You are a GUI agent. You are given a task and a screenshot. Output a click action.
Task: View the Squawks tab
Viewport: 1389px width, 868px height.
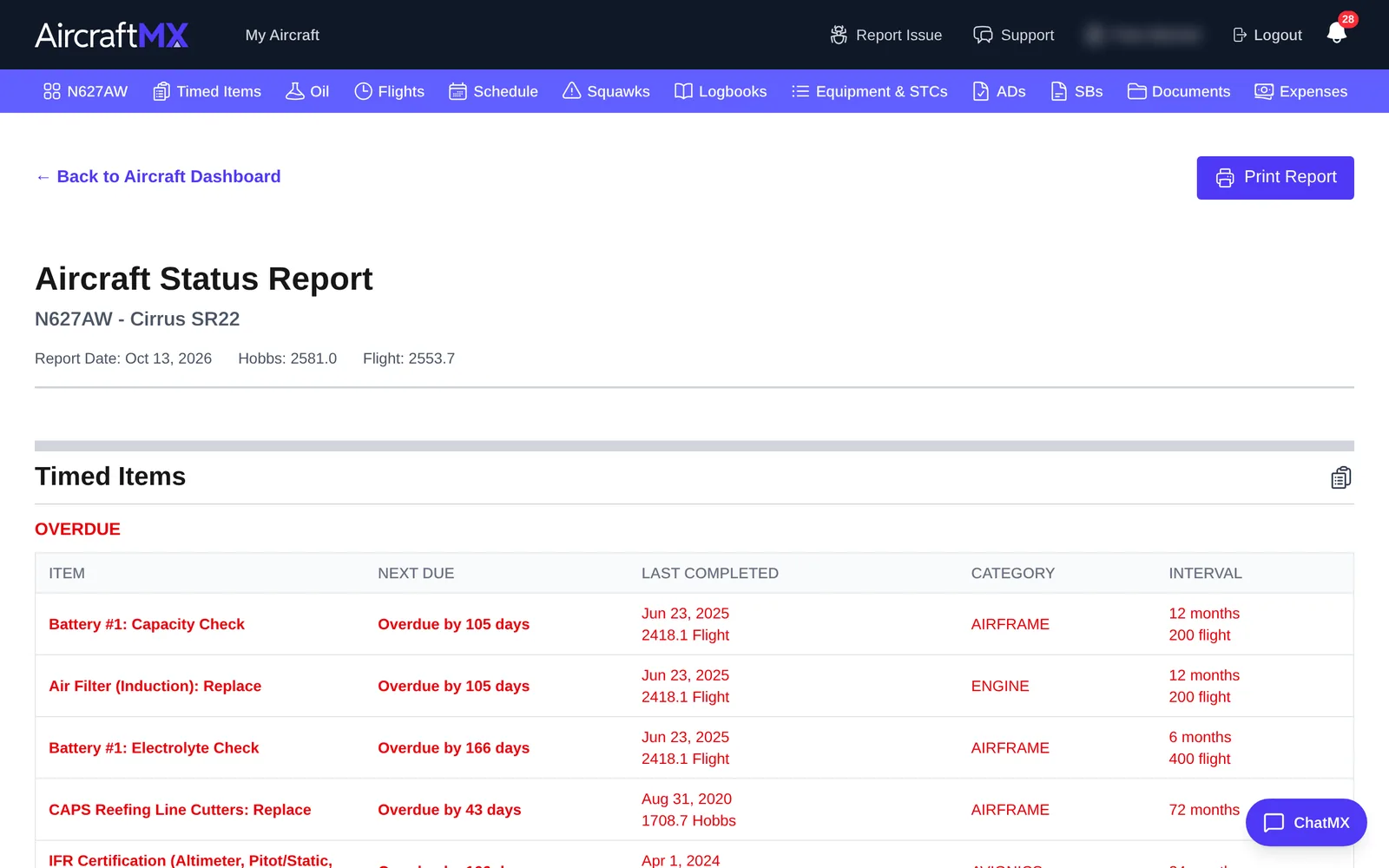606,91
